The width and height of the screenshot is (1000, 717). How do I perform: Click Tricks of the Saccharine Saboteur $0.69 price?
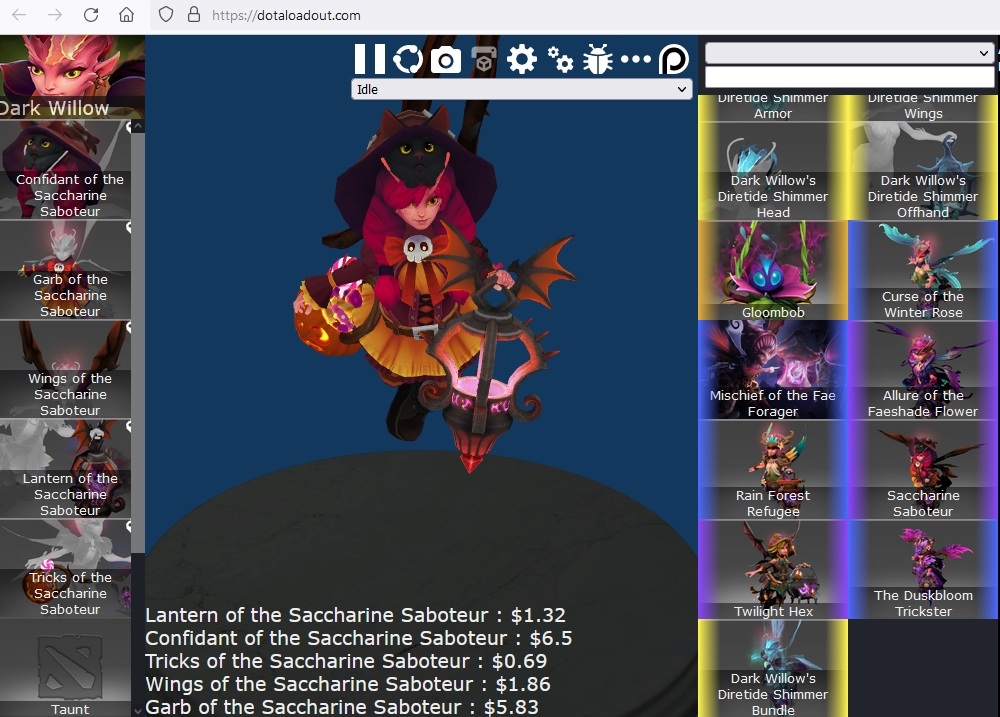[x=346, y=661]
